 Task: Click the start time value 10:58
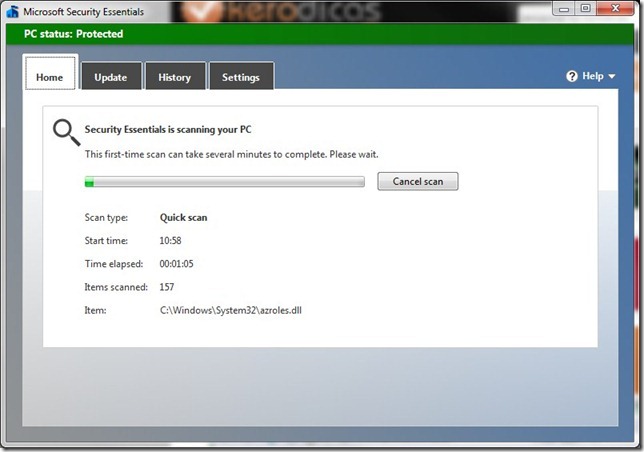170,241
